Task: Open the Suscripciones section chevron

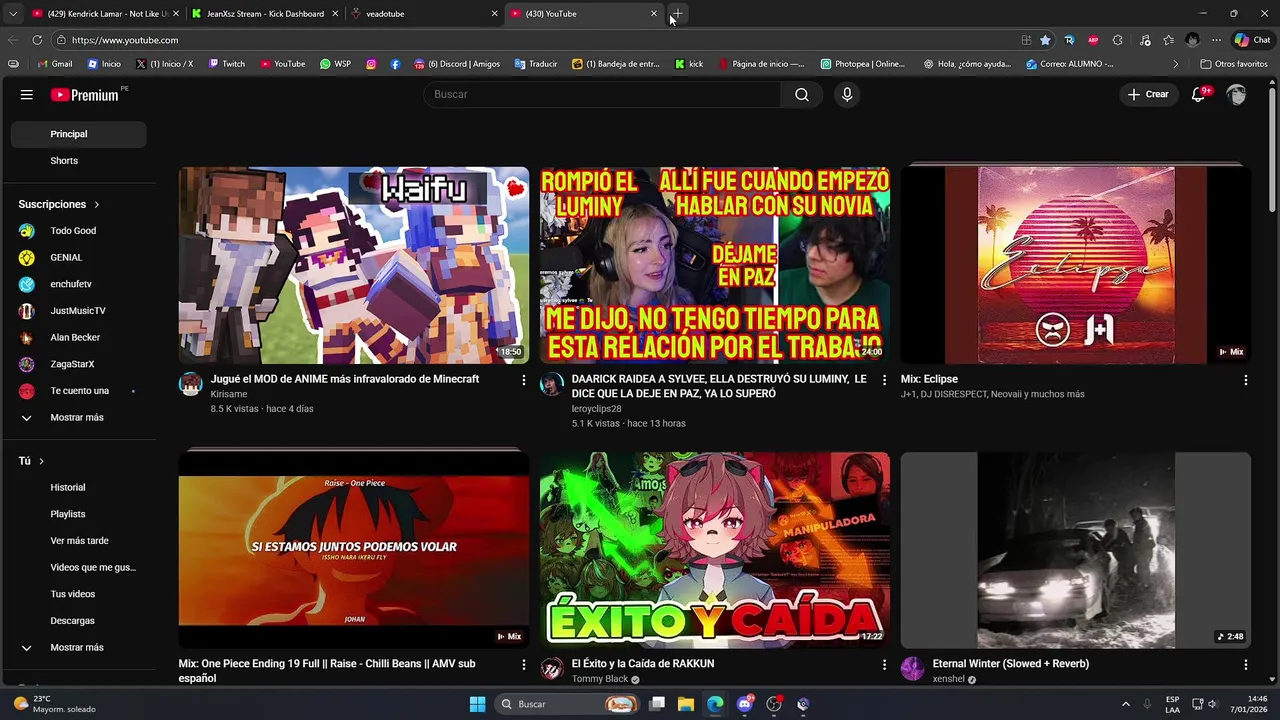Action: coord(97,204)
